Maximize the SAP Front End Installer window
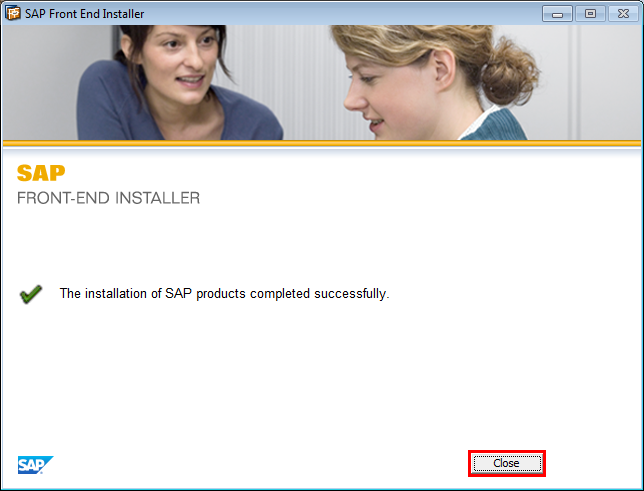Screen dimensions: 644x491 tap(590, 13)
